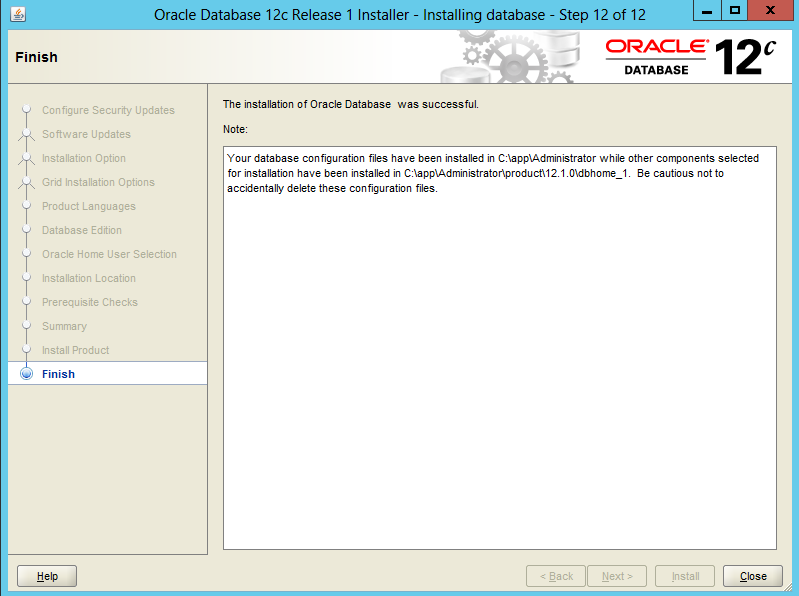Click the 'Finish' heading in the banner
This screenshot has height=596, width=799.
coord(36,57)
